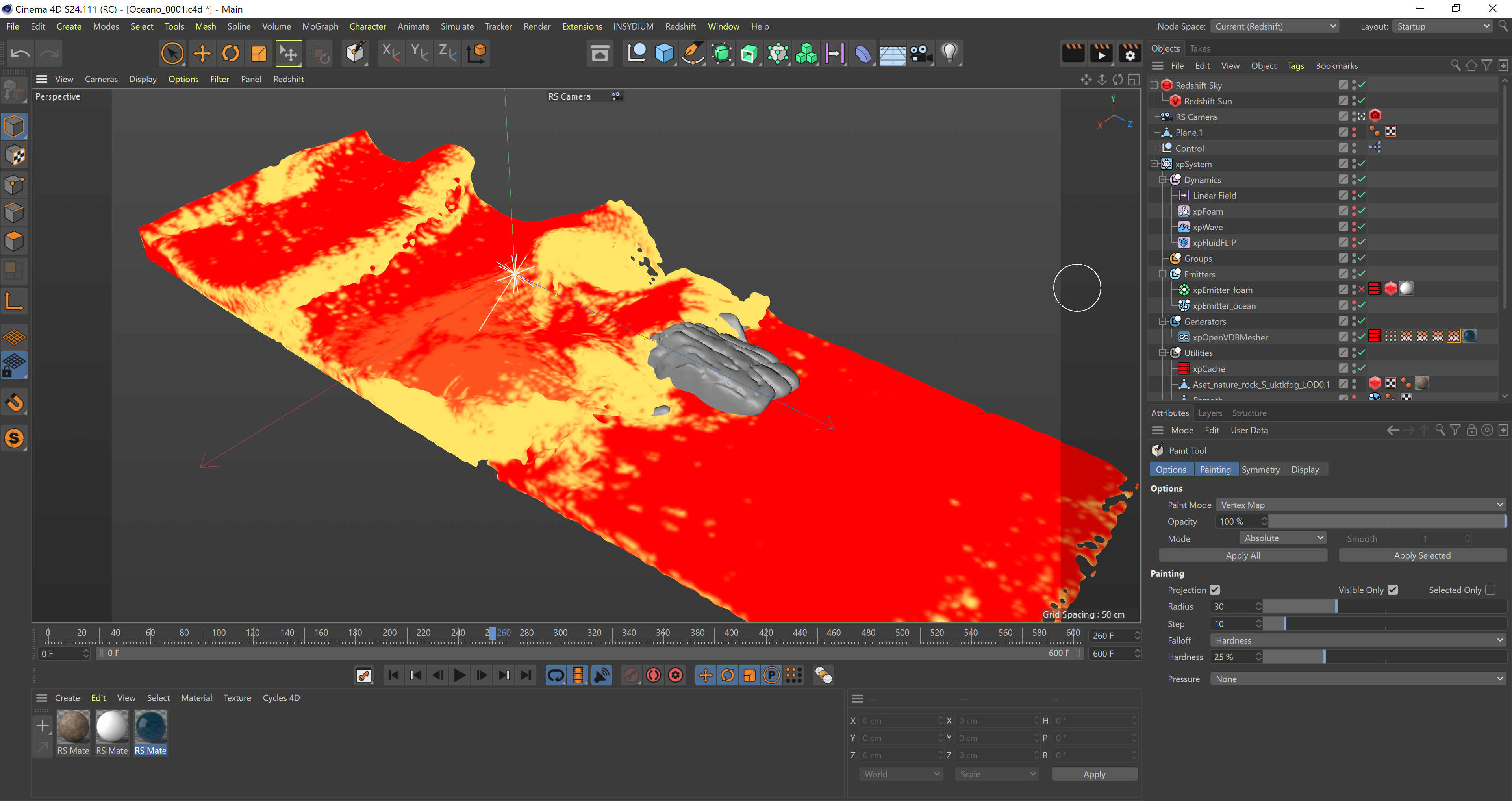Open the Edit Render Settings icon
This screenshot has width=1512, height=801.
click(1130, 54)
